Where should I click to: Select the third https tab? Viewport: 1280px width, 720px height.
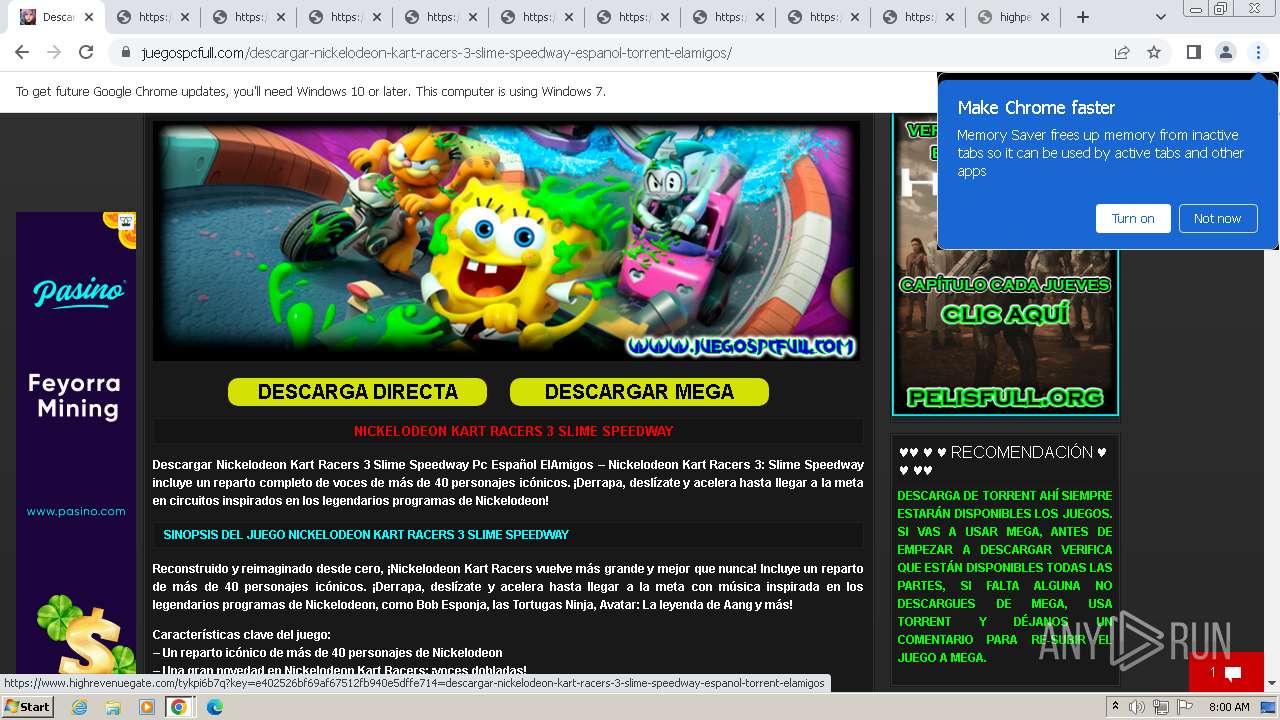click(344, 17)
